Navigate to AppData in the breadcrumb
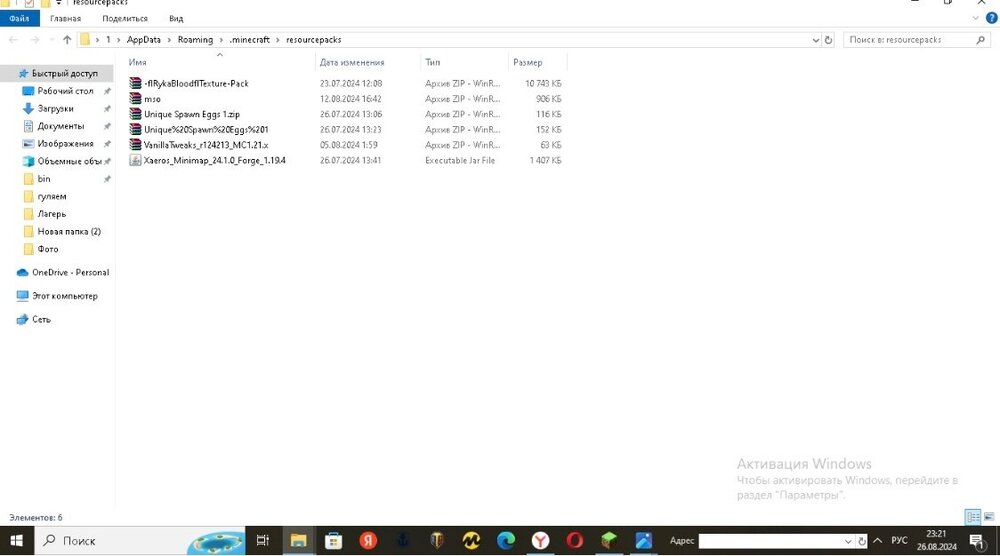 point(143,40)
